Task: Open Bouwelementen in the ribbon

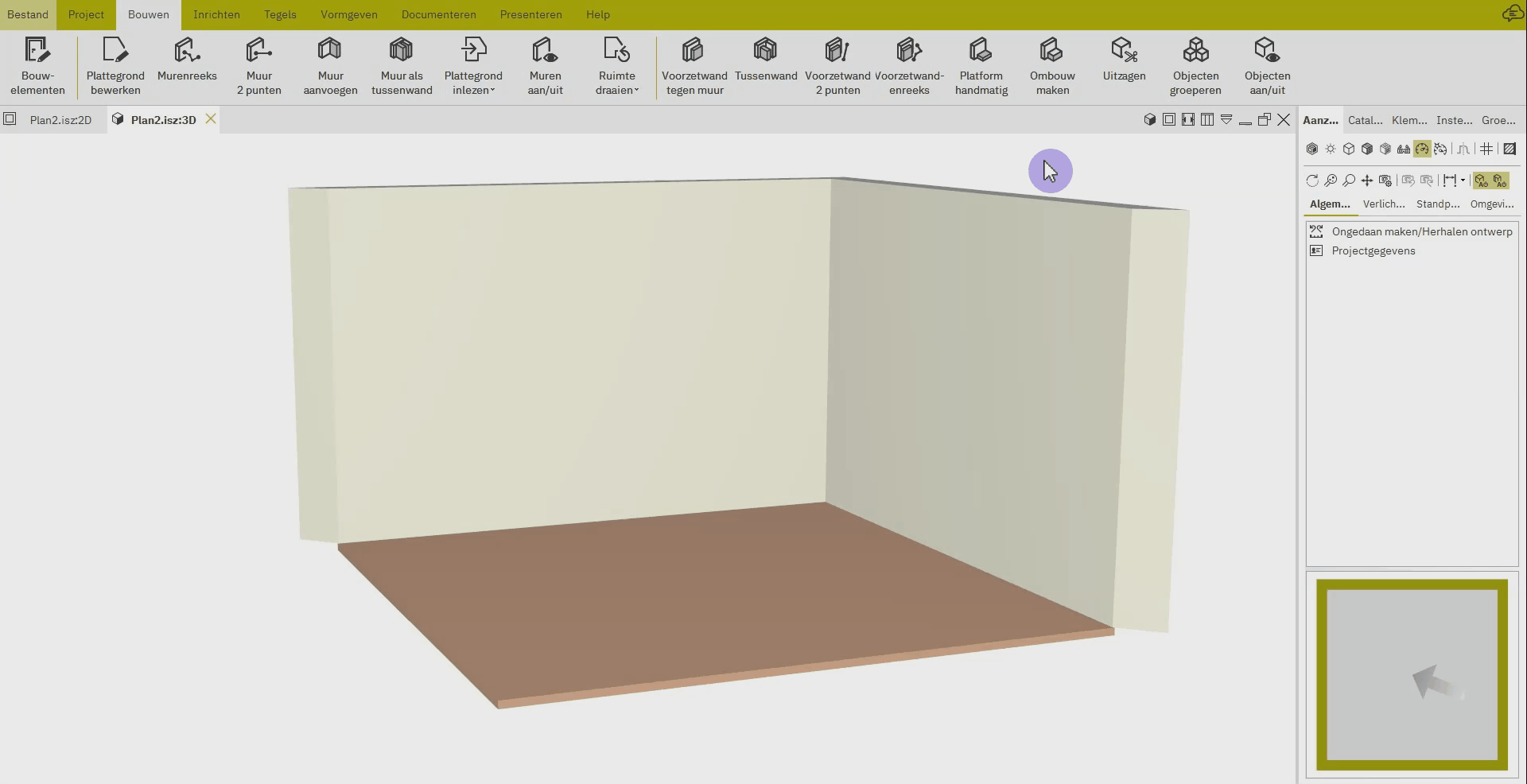Action: click(x=37, y=65)
